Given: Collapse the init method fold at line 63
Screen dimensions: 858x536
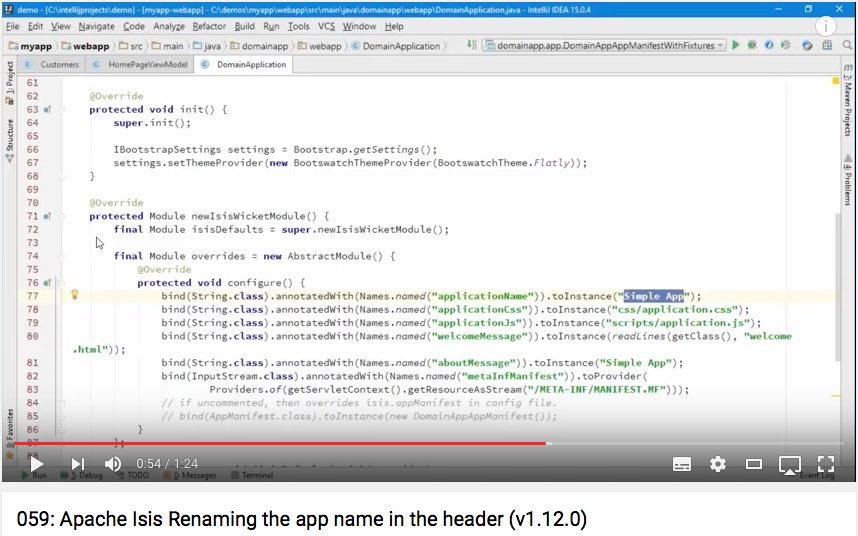Looking at the screenshot, I should click(x=62, y=109).
